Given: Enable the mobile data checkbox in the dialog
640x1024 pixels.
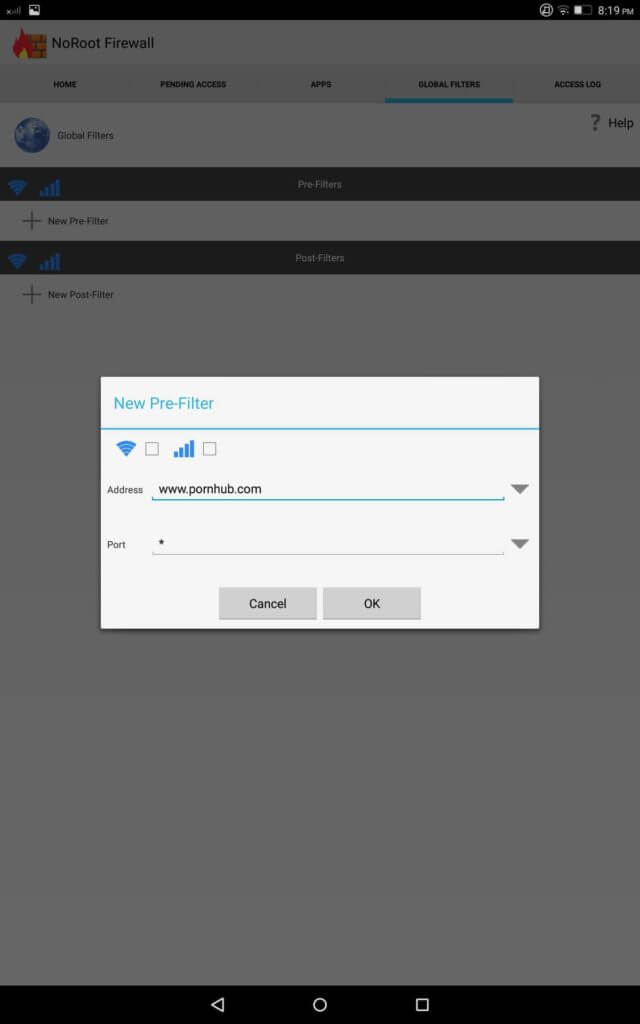Looking at the screenshot, I should coord(209,449).
